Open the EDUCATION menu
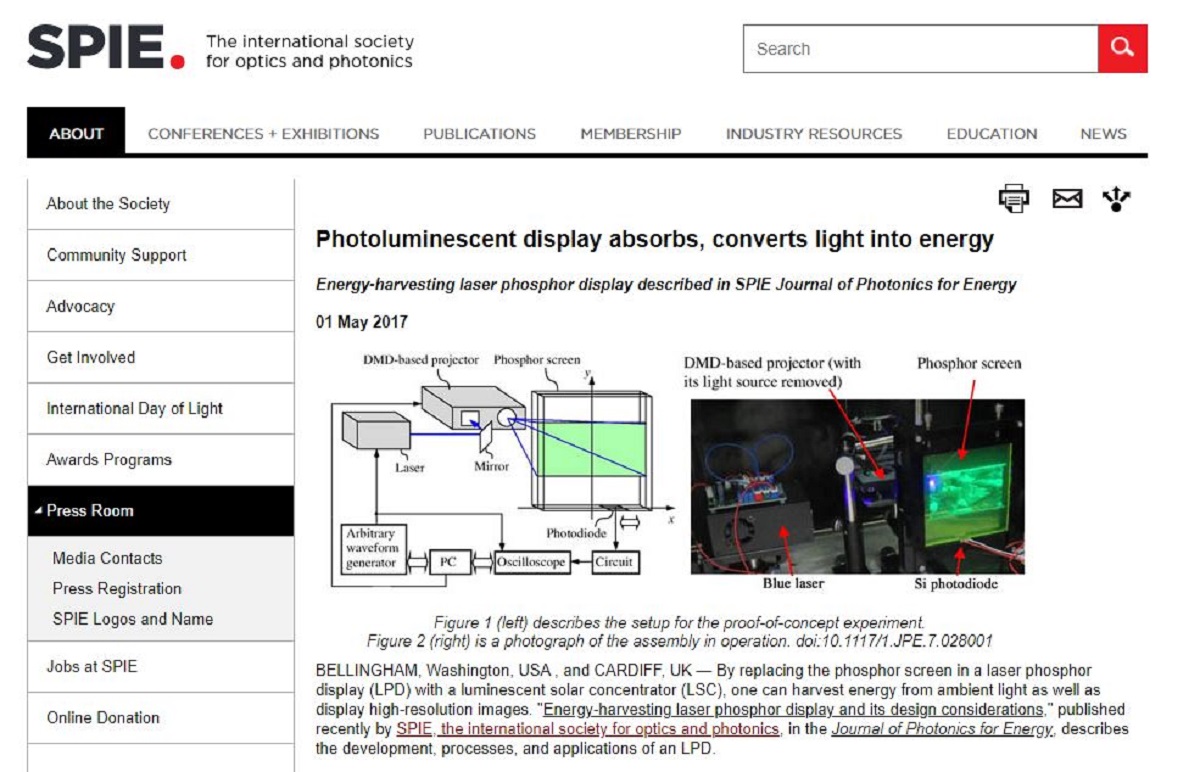Image resolution: width=1200 pixels, height=772 pixels. (992, 133)
